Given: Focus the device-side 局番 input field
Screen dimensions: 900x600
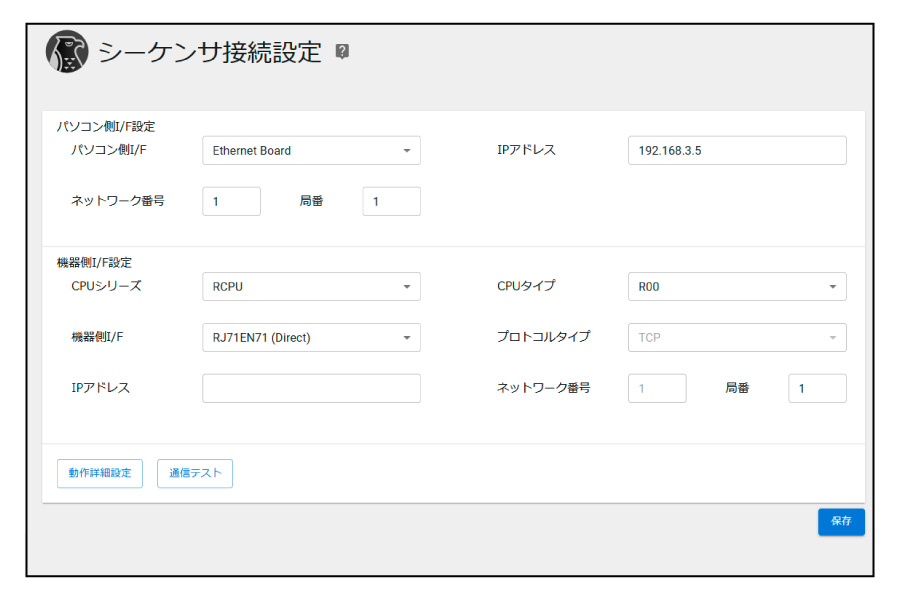Looking at the screenshot, I should [817, 388].
